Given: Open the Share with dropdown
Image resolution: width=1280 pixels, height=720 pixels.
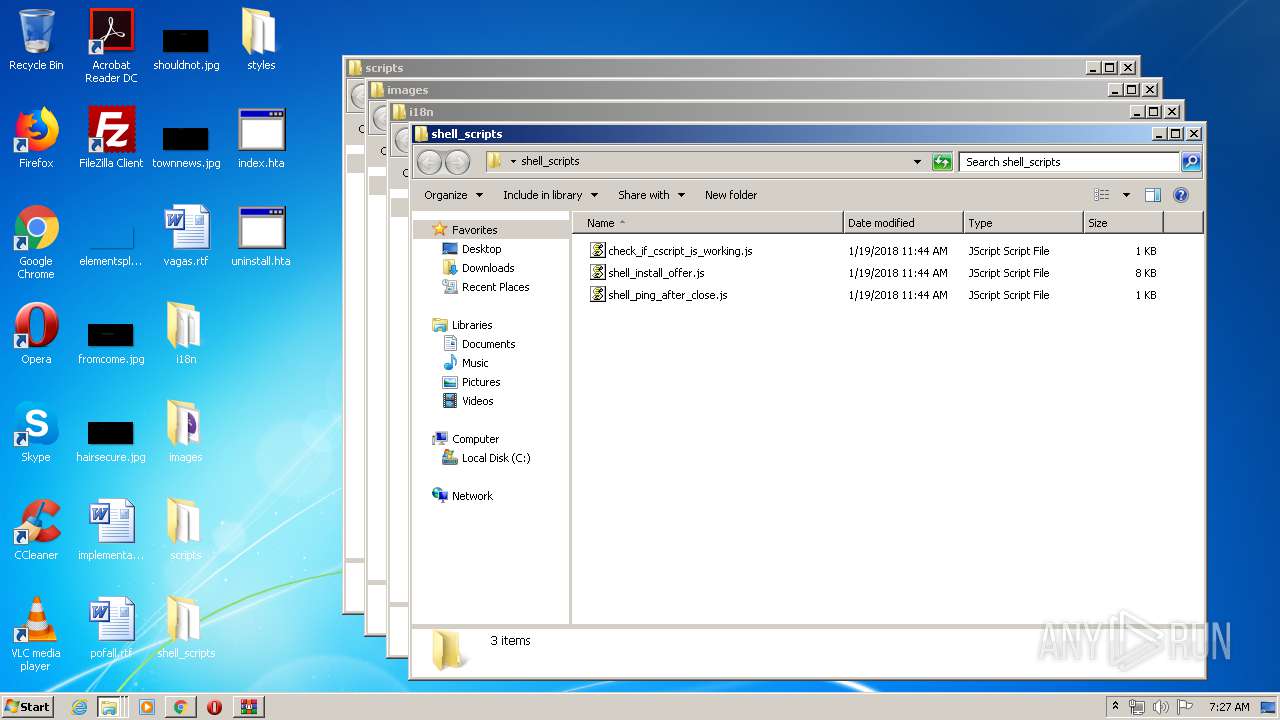Looking at the screenshot, I should pyautogui.click(x=651, y=195).
